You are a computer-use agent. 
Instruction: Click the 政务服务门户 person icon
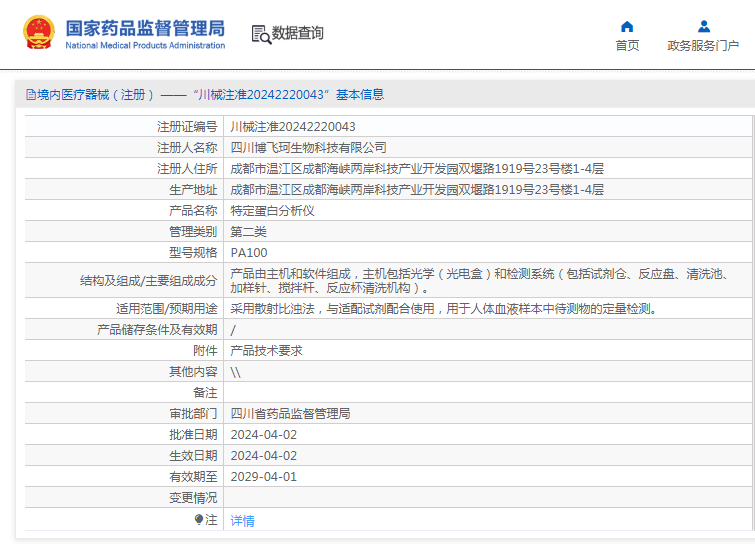(703, 26)
